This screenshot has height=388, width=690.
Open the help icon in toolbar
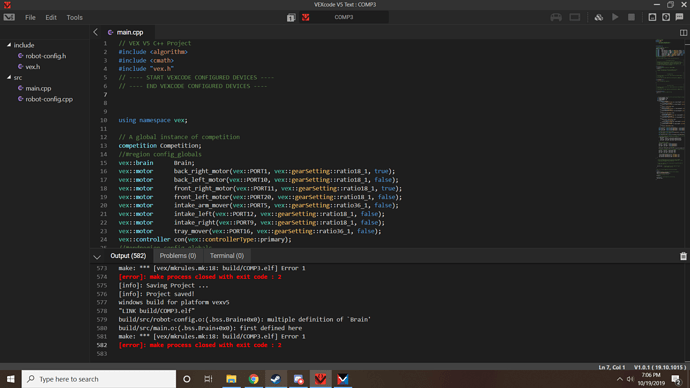666,17
